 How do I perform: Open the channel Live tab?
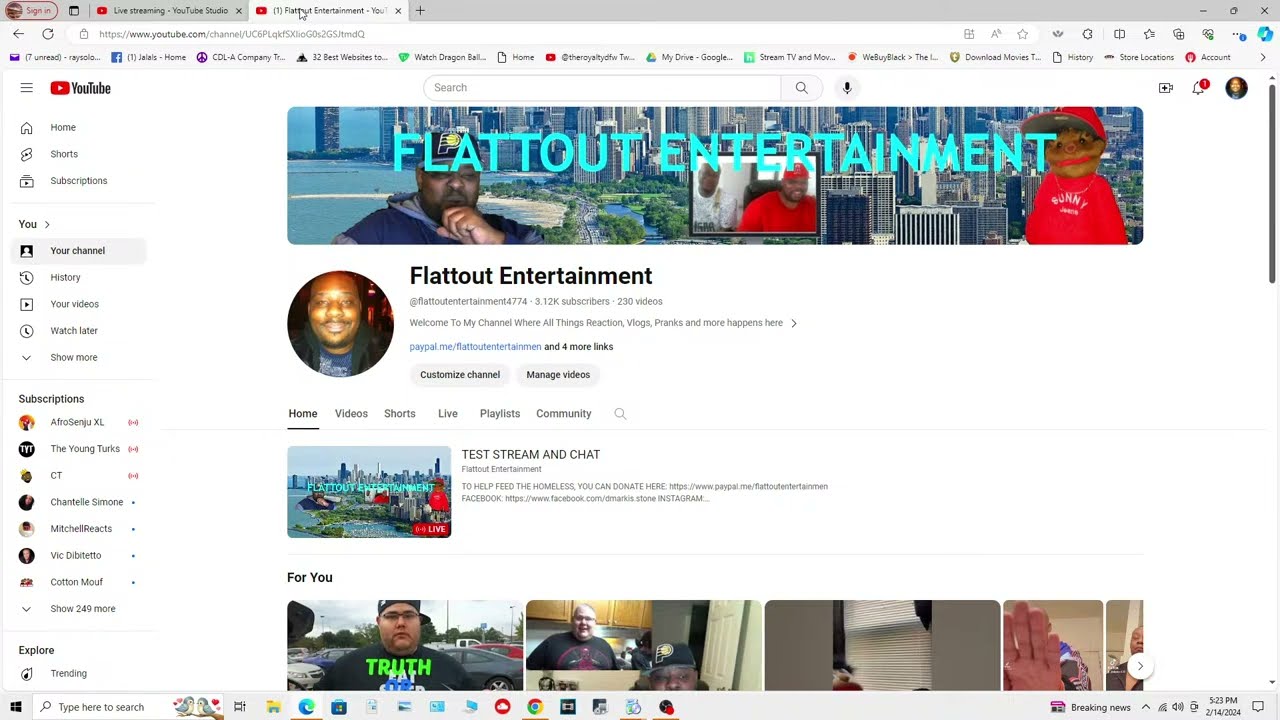448,414
